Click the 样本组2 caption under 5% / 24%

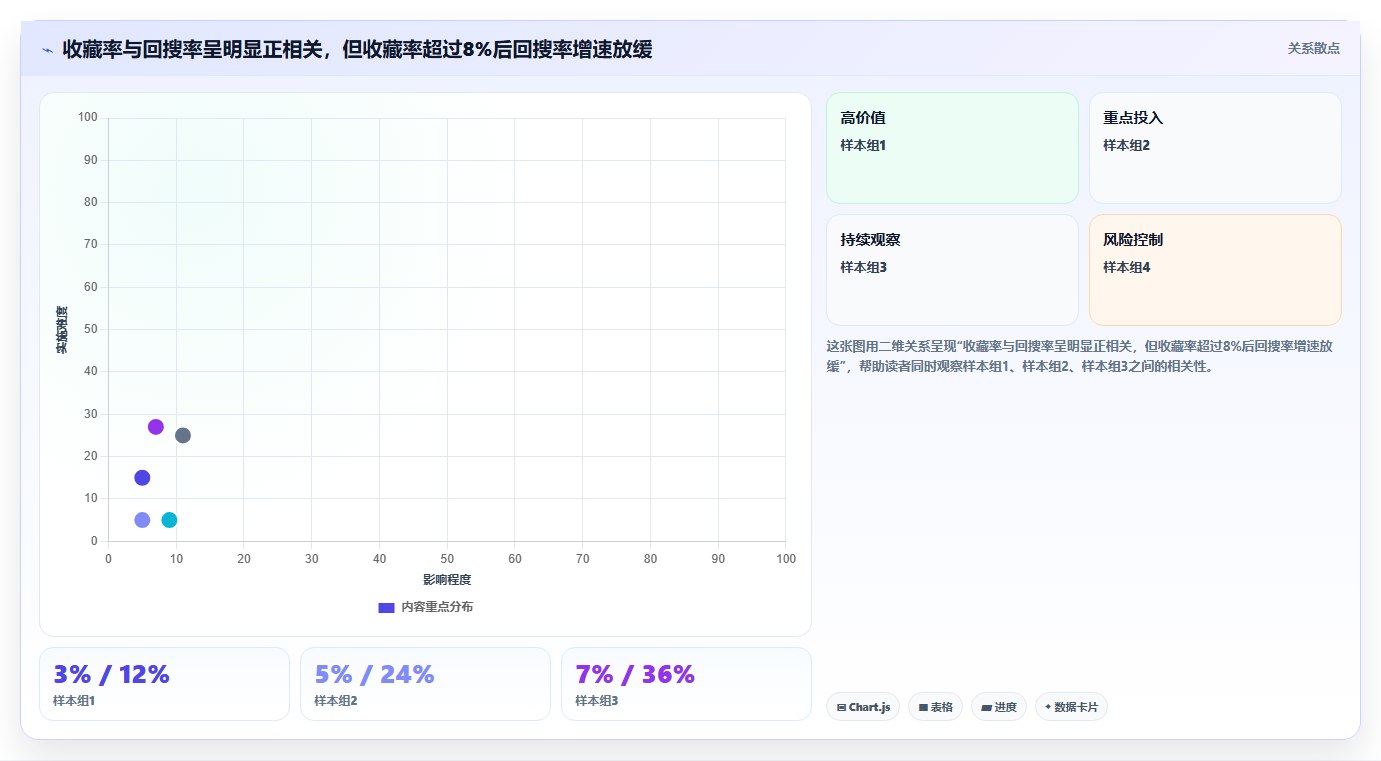click(x=336, y=701)
